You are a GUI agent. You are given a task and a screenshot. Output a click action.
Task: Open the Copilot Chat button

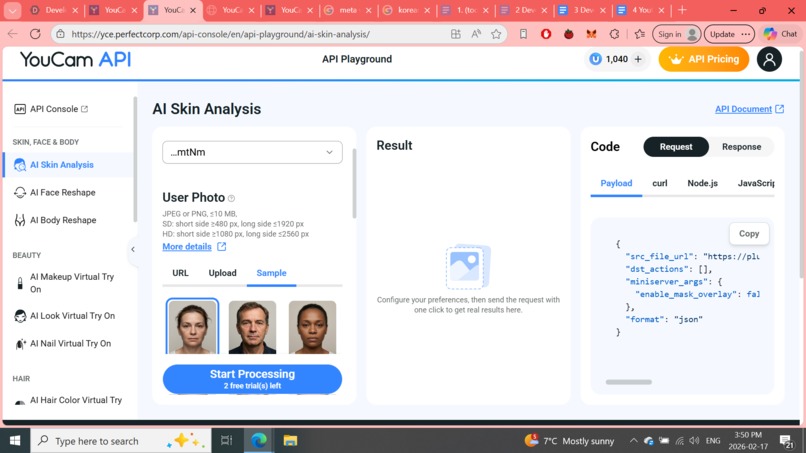pos(780,34)
